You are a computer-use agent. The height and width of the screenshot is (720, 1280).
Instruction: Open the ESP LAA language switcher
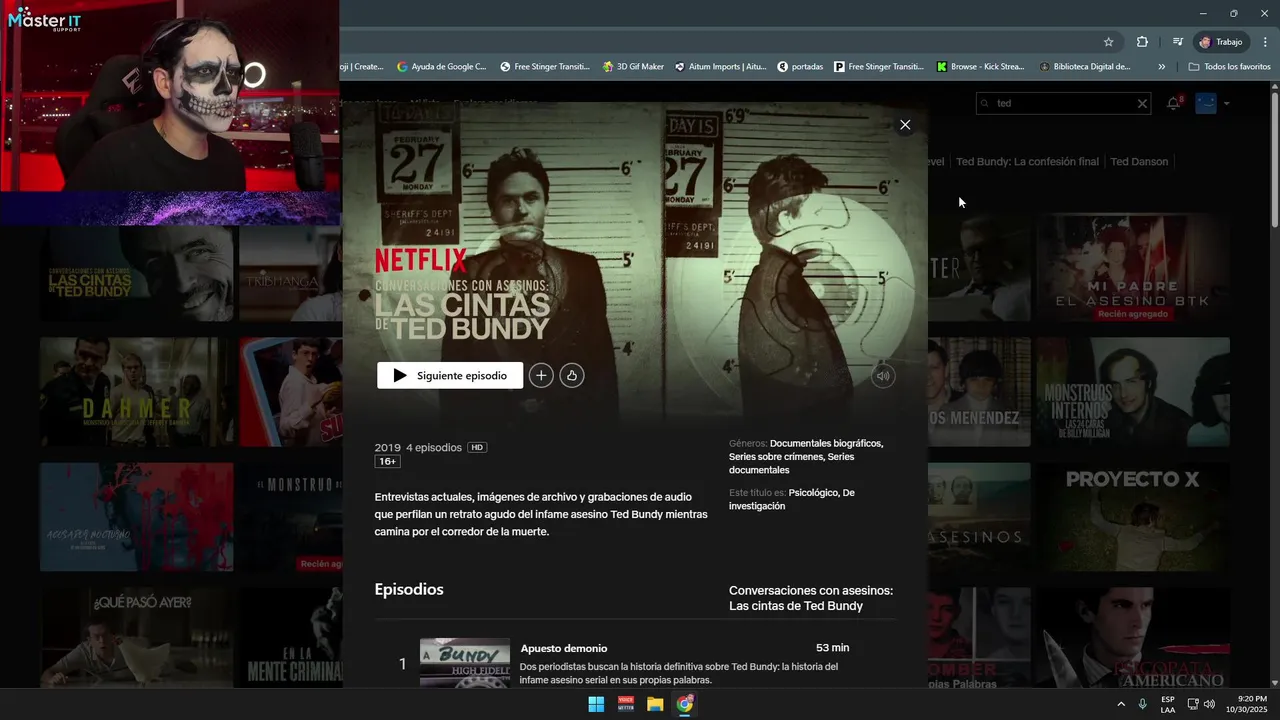click(x=1168, y=704)
